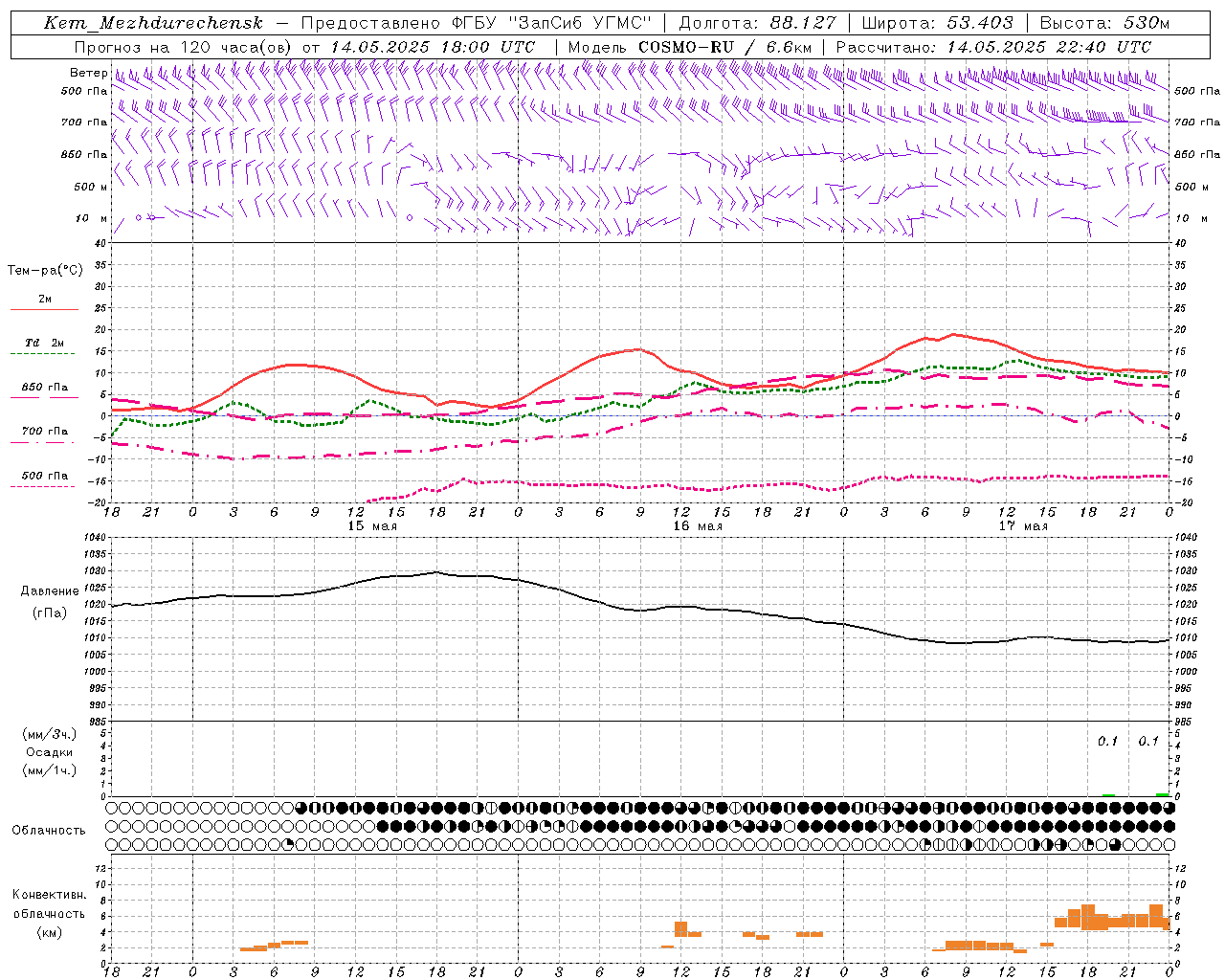The width and height of the screenshot is (1225, 980).
Task: Click the latitude value Широта: 53.403
Action: coord(937,23)
